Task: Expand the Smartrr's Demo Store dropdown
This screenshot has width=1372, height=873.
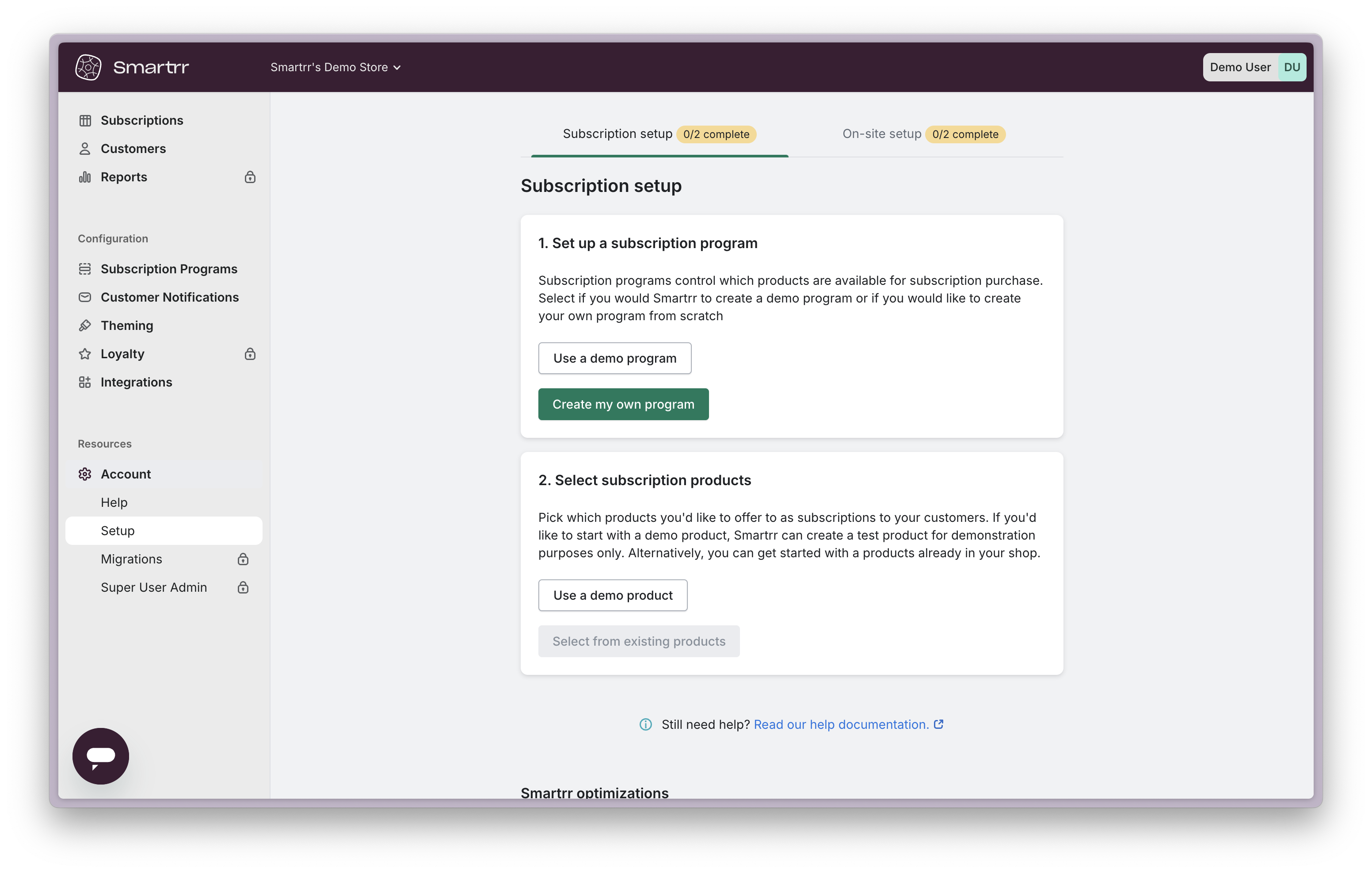Action: coord(335,67)
